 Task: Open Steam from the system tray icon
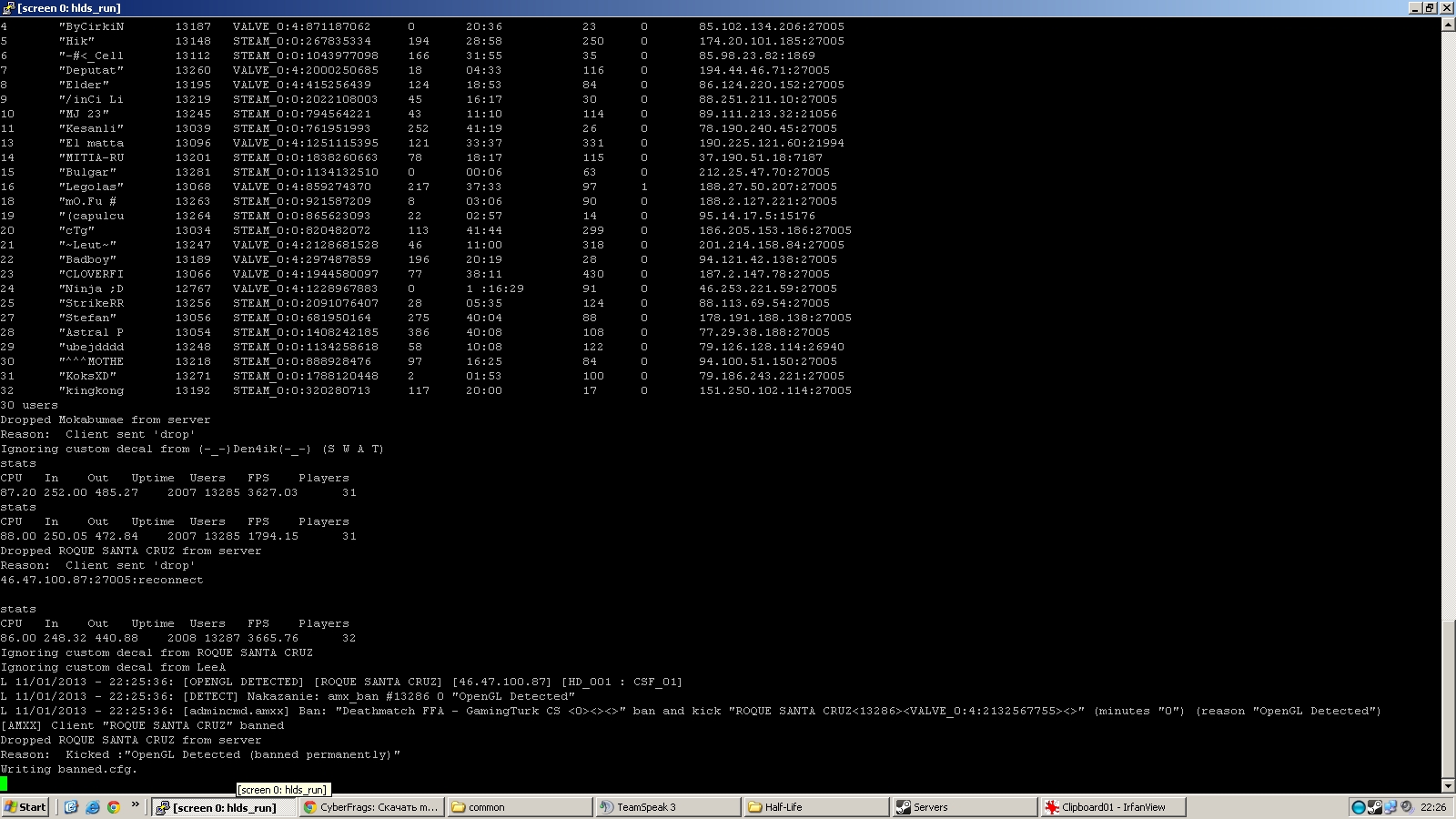coord(1375,807)
